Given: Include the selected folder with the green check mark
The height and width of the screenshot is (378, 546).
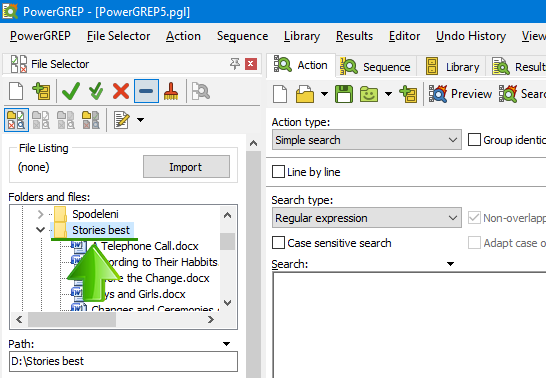Looking at the screenshot, I should 71,91.
